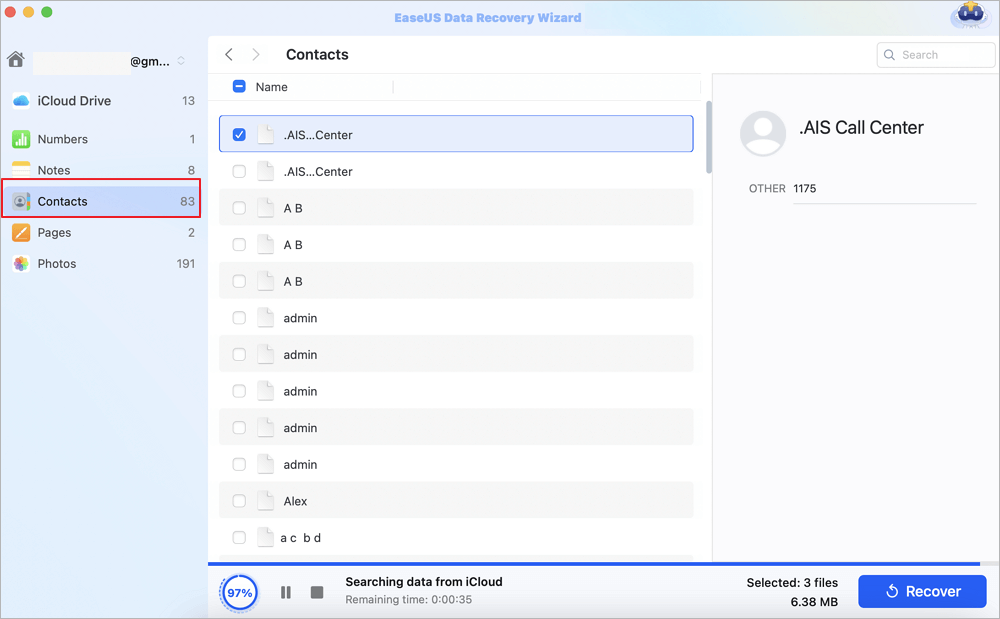
Task: Click the Recover button
Action: click(x=922, y=592)
